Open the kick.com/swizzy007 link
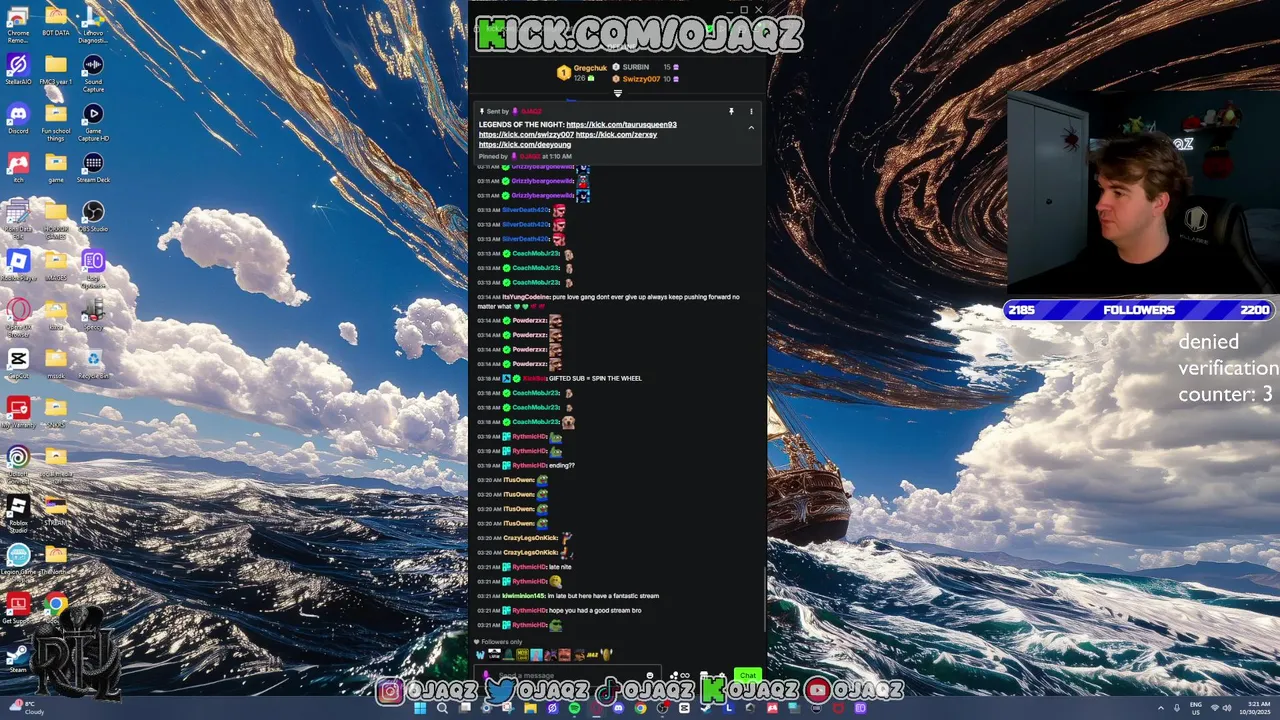Image resolution: width=1280 pixels, height=720 pixels. click(x=526, y=135)
